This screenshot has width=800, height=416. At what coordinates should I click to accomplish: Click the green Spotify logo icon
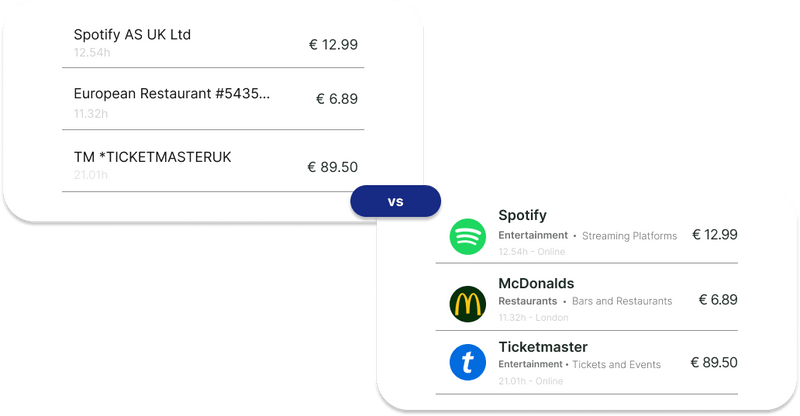tap(466, 237)
